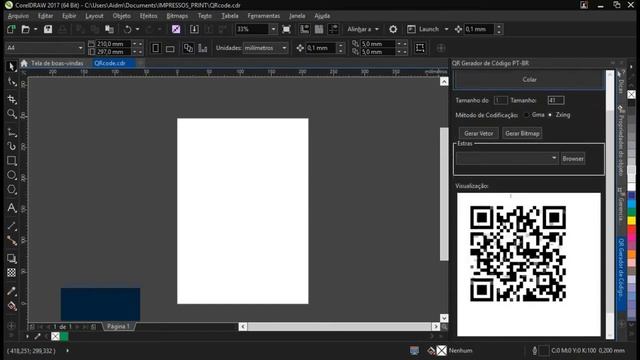Viewport: 640px width, 360px height.
Task: Create a new document from toolbar
Action: click(11, 29)
